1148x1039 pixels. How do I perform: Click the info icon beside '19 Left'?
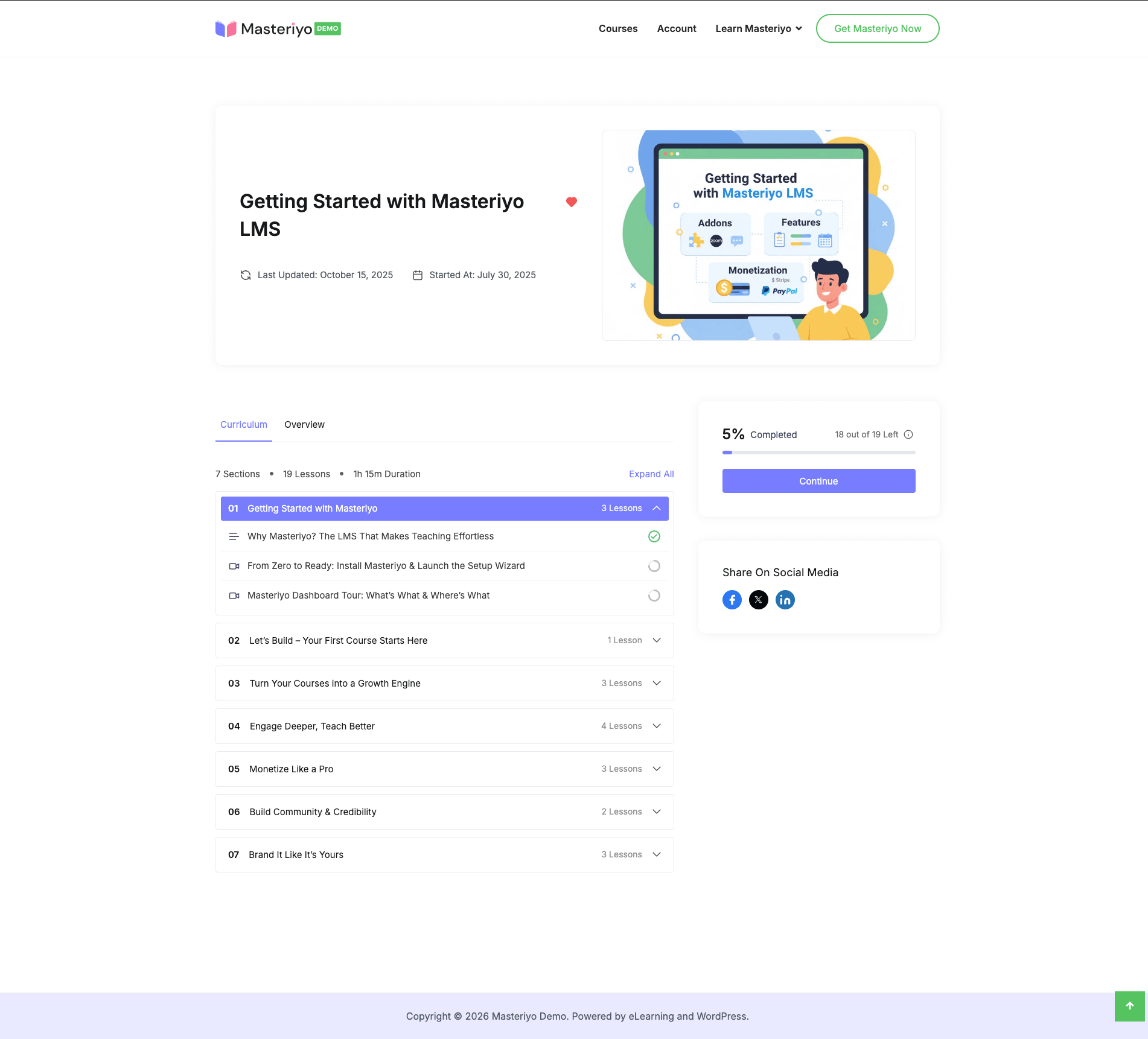(x=908, y=434)
